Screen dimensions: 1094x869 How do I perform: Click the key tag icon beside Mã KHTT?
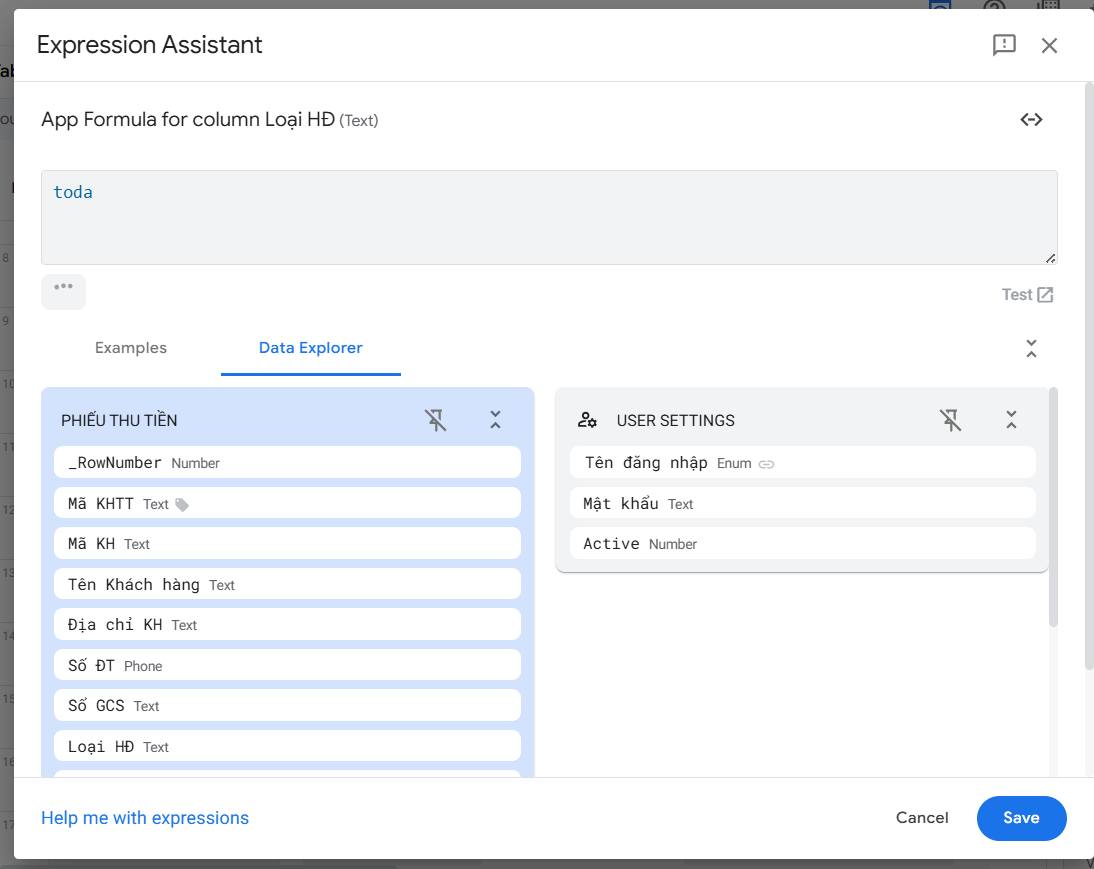pos(182,504)
